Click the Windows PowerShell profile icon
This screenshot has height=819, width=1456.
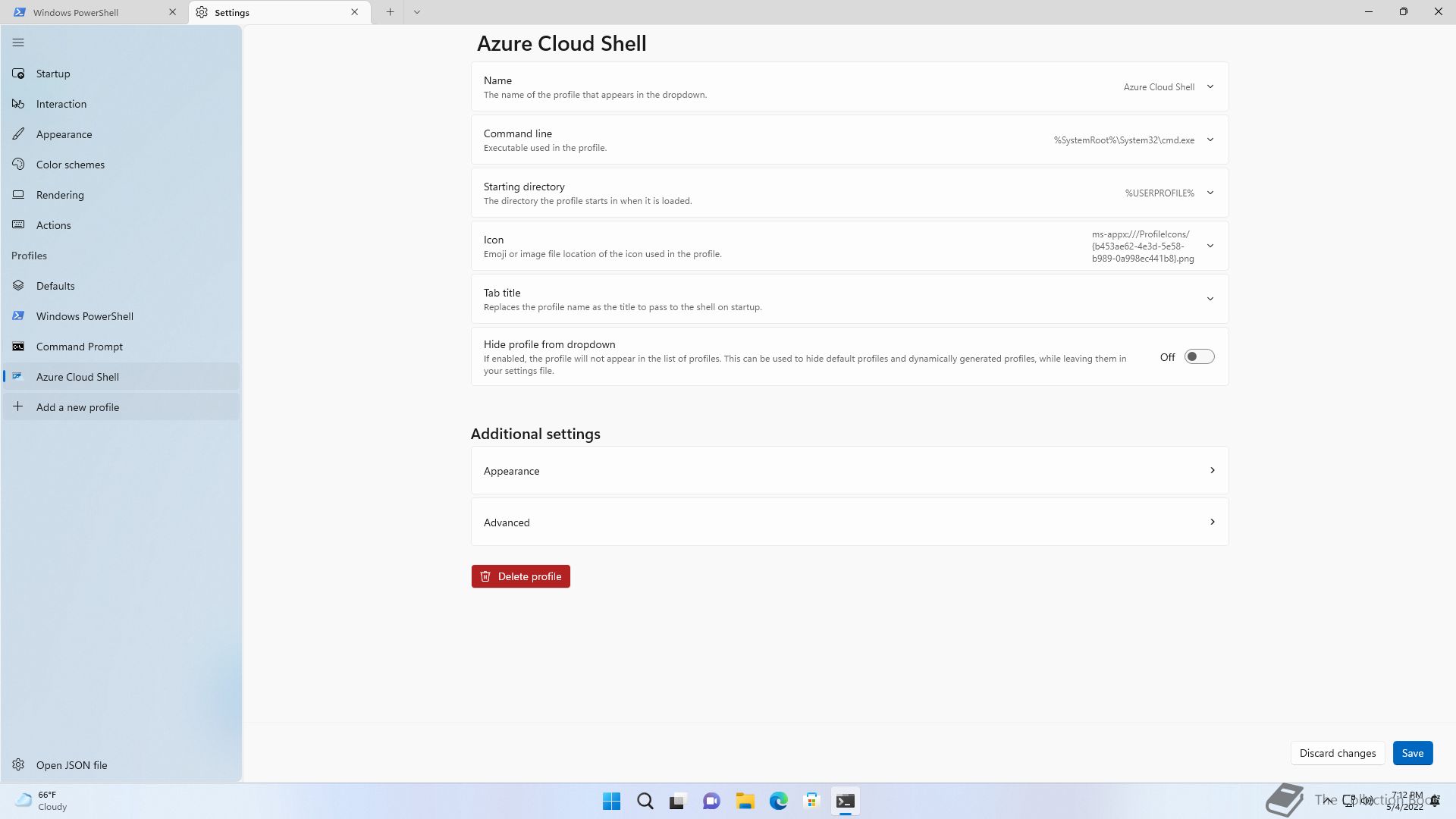point(18,316)
